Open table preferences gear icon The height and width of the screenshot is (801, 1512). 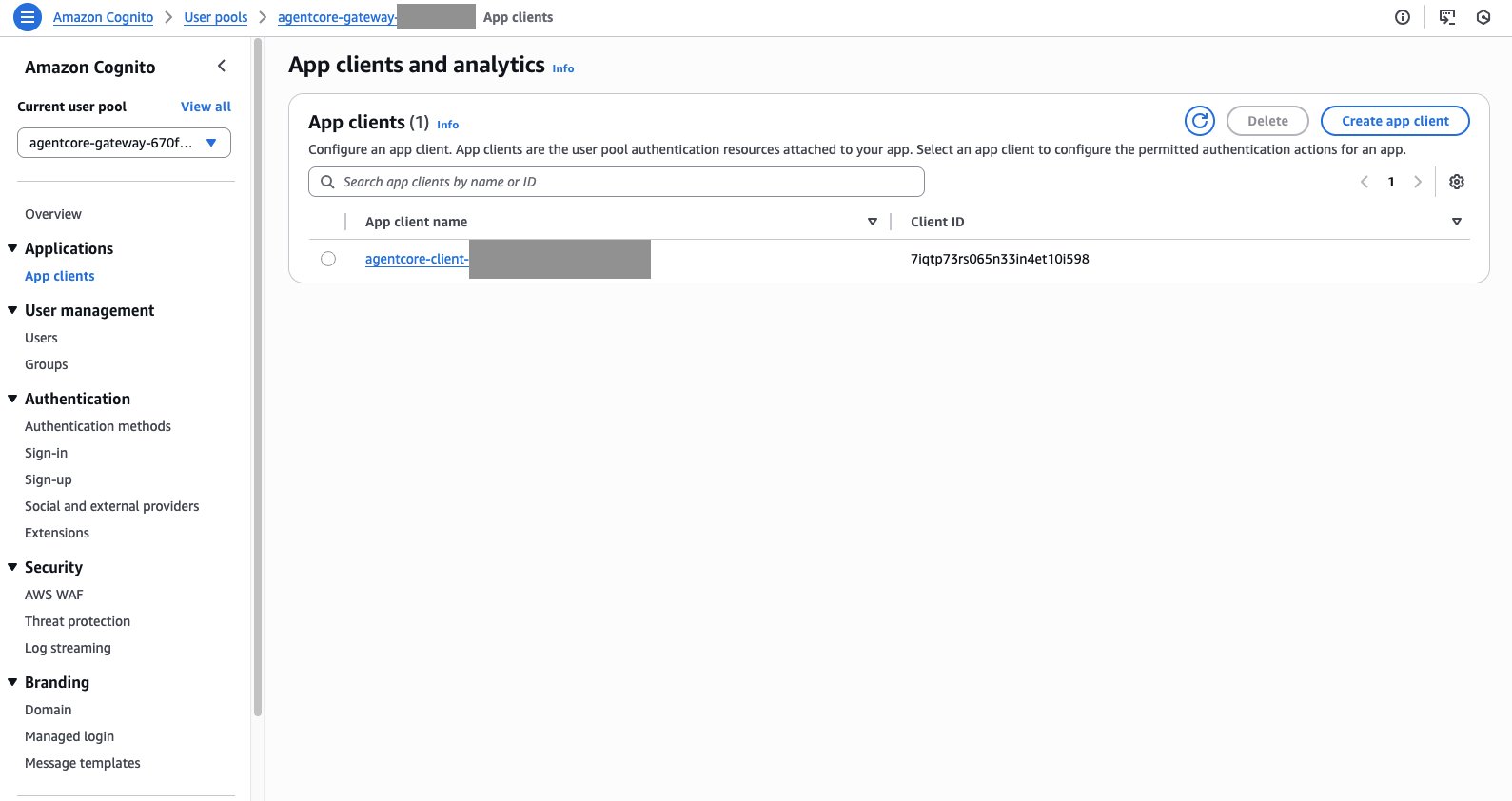coord(1457,182)
